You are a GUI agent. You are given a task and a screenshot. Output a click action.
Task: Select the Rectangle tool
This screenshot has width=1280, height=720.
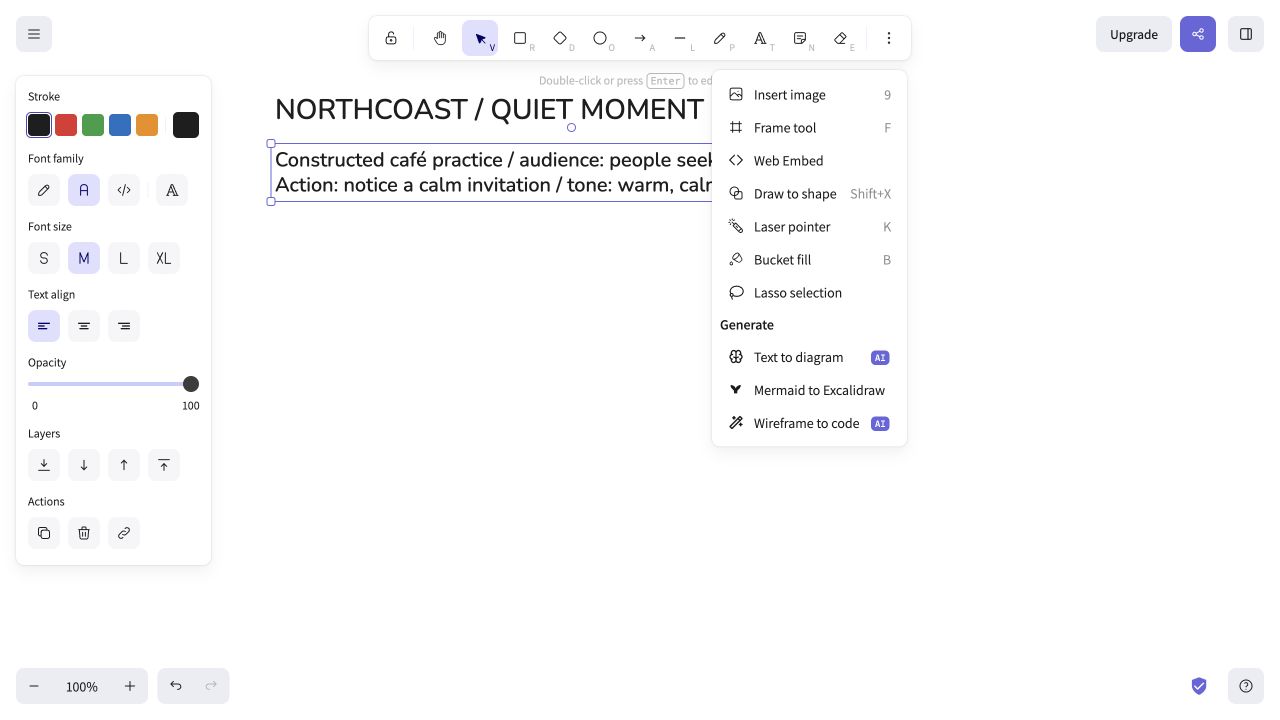tap(520, 38)
